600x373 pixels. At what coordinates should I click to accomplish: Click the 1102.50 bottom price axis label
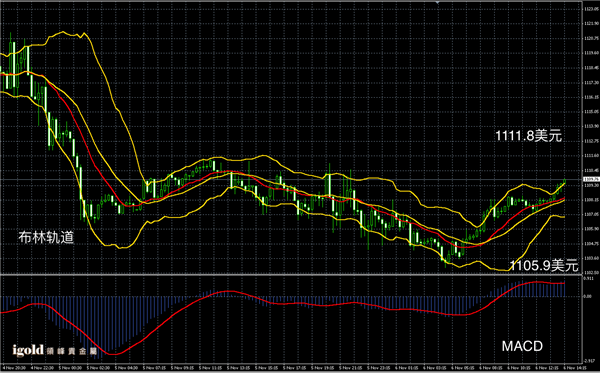(x=591, y=273)
